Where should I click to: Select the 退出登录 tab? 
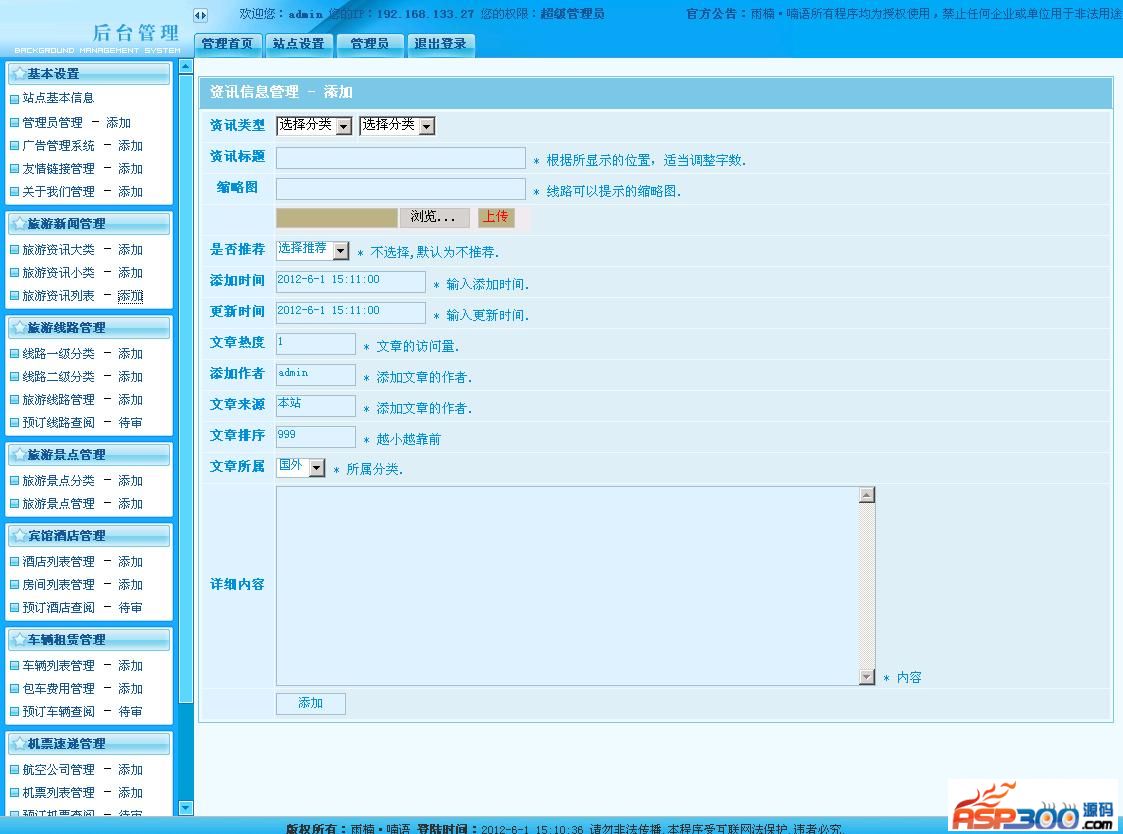pos(440,44)
